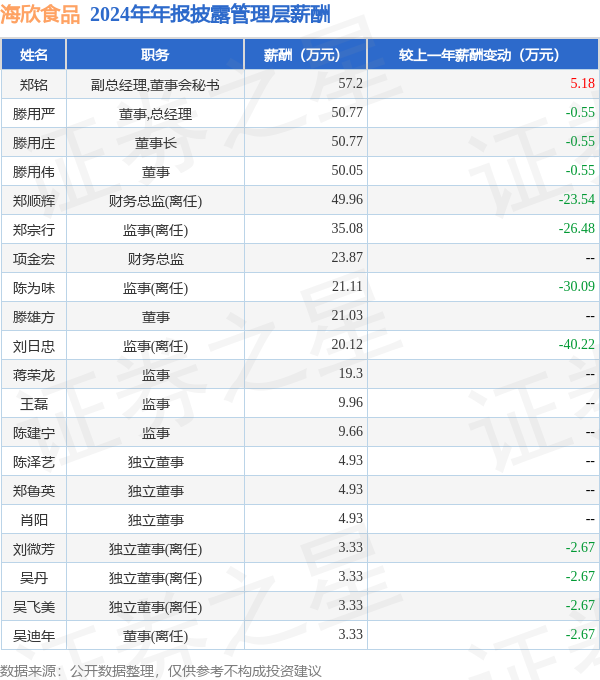Click 董事(离任) position in 吴迪年 row
Viewport: 600px width, 680px height.
point(155,637)
